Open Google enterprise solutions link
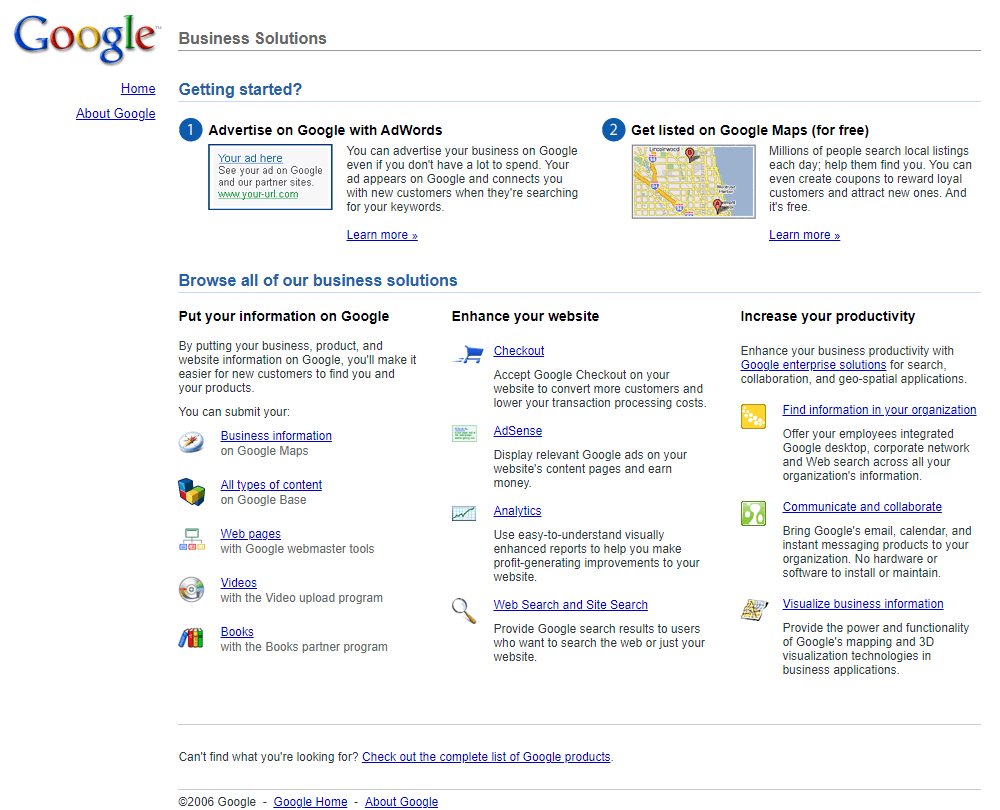Image resolution: width=1000 pixels, height=810 pixels. pos(813,365)
